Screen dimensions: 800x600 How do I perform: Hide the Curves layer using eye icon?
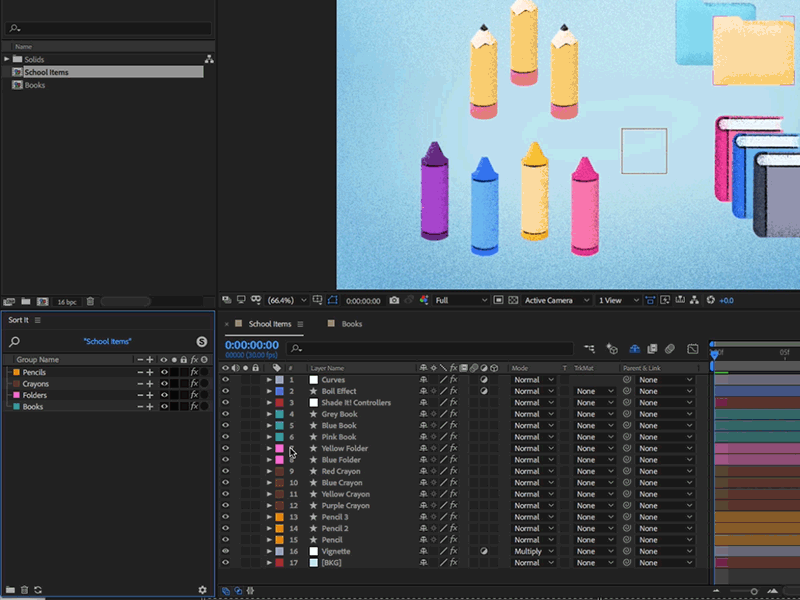225,380
